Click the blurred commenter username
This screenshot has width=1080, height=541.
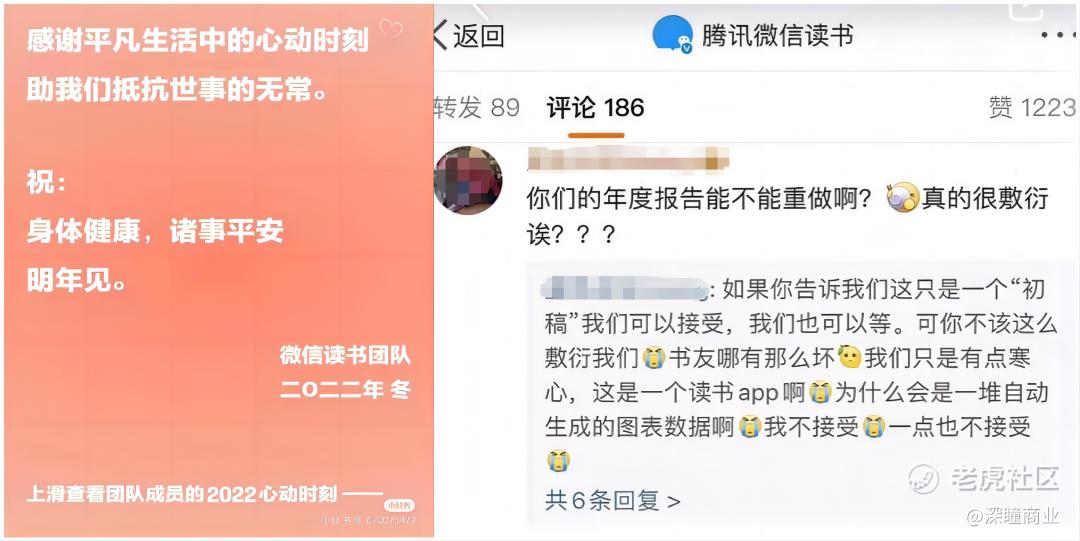(x=628, y=161)
